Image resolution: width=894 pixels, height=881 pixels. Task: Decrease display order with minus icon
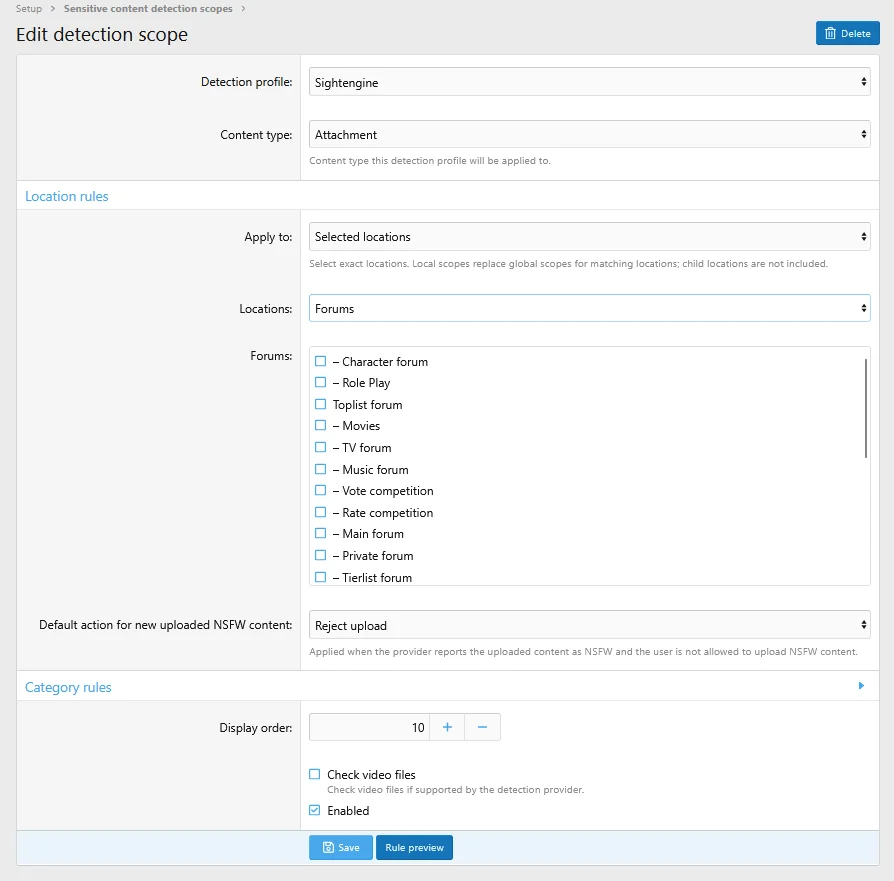482,727
